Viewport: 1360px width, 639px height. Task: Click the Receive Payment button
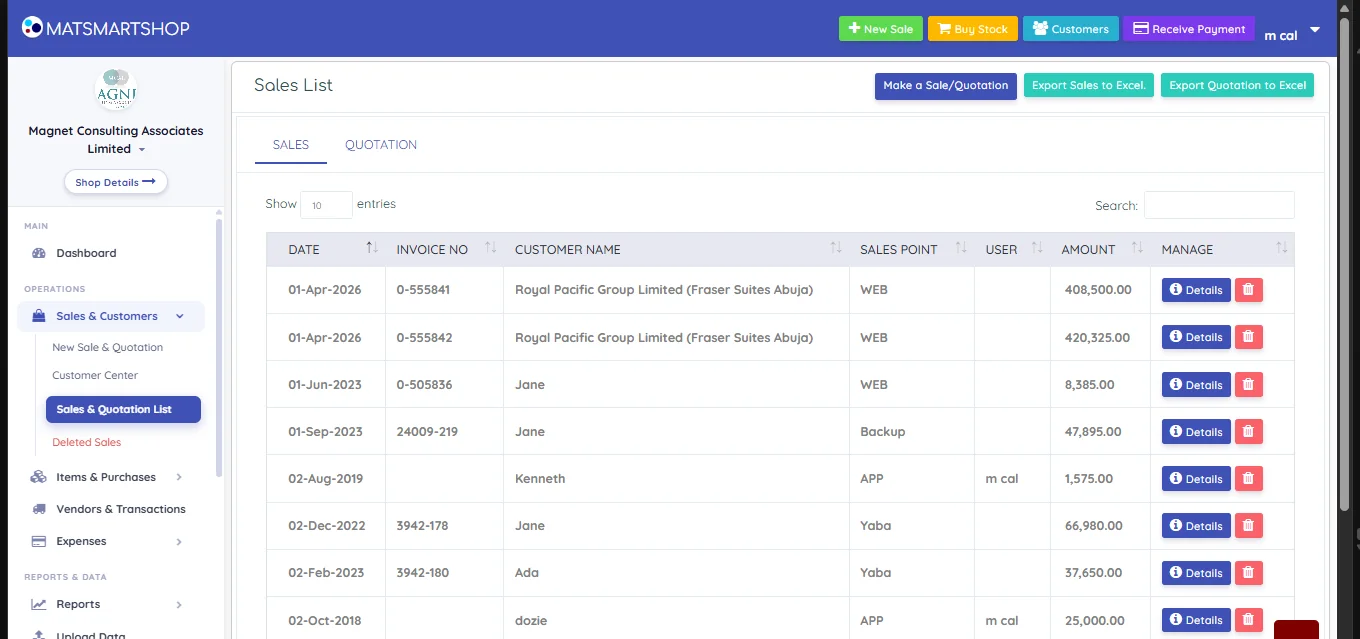(1189, 29)
